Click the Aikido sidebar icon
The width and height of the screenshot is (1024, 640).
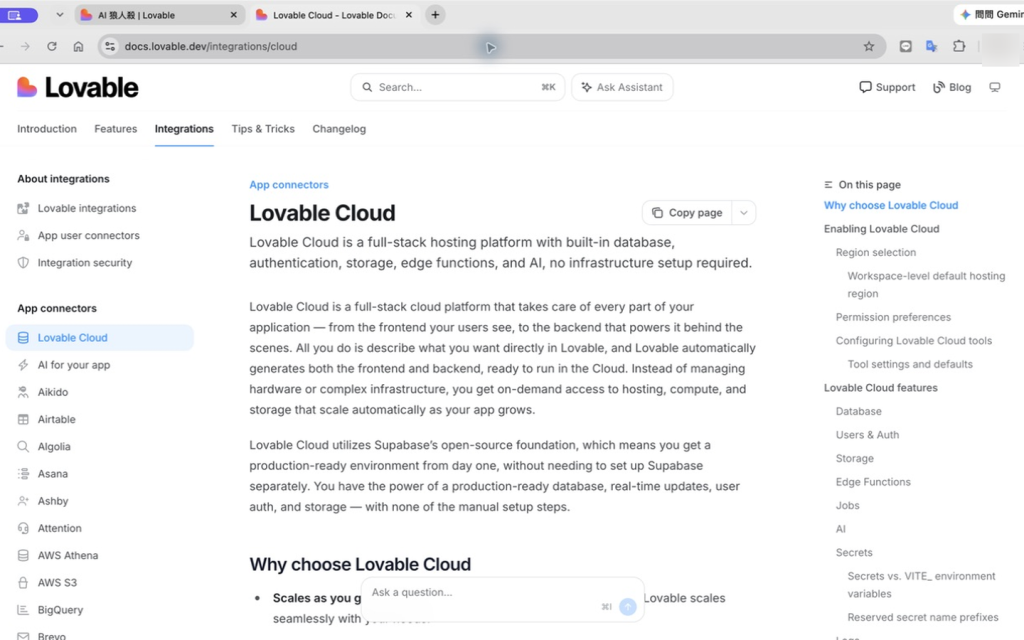pyautogui.click(x=23, y=392)
